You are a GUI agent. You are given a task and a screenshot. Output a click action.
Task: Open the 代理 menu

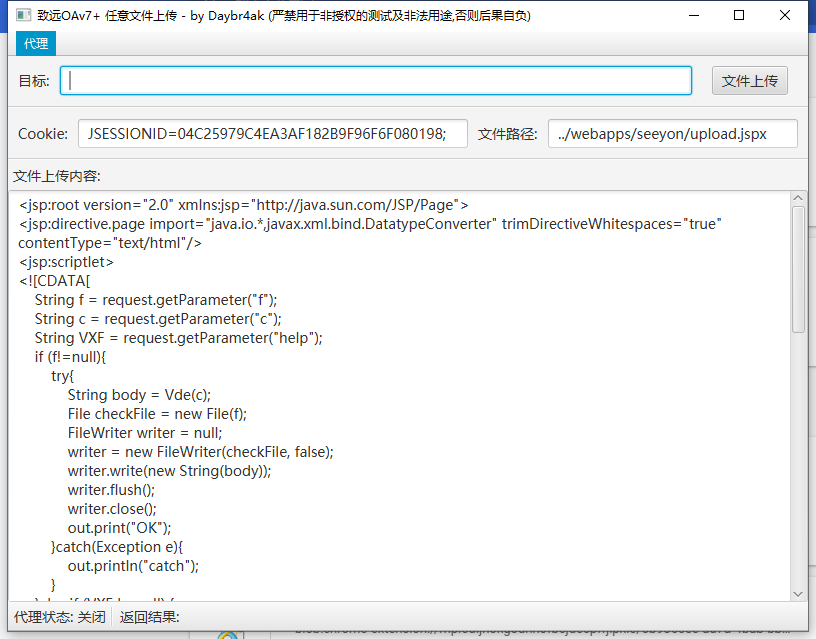(x=36, y=44)
